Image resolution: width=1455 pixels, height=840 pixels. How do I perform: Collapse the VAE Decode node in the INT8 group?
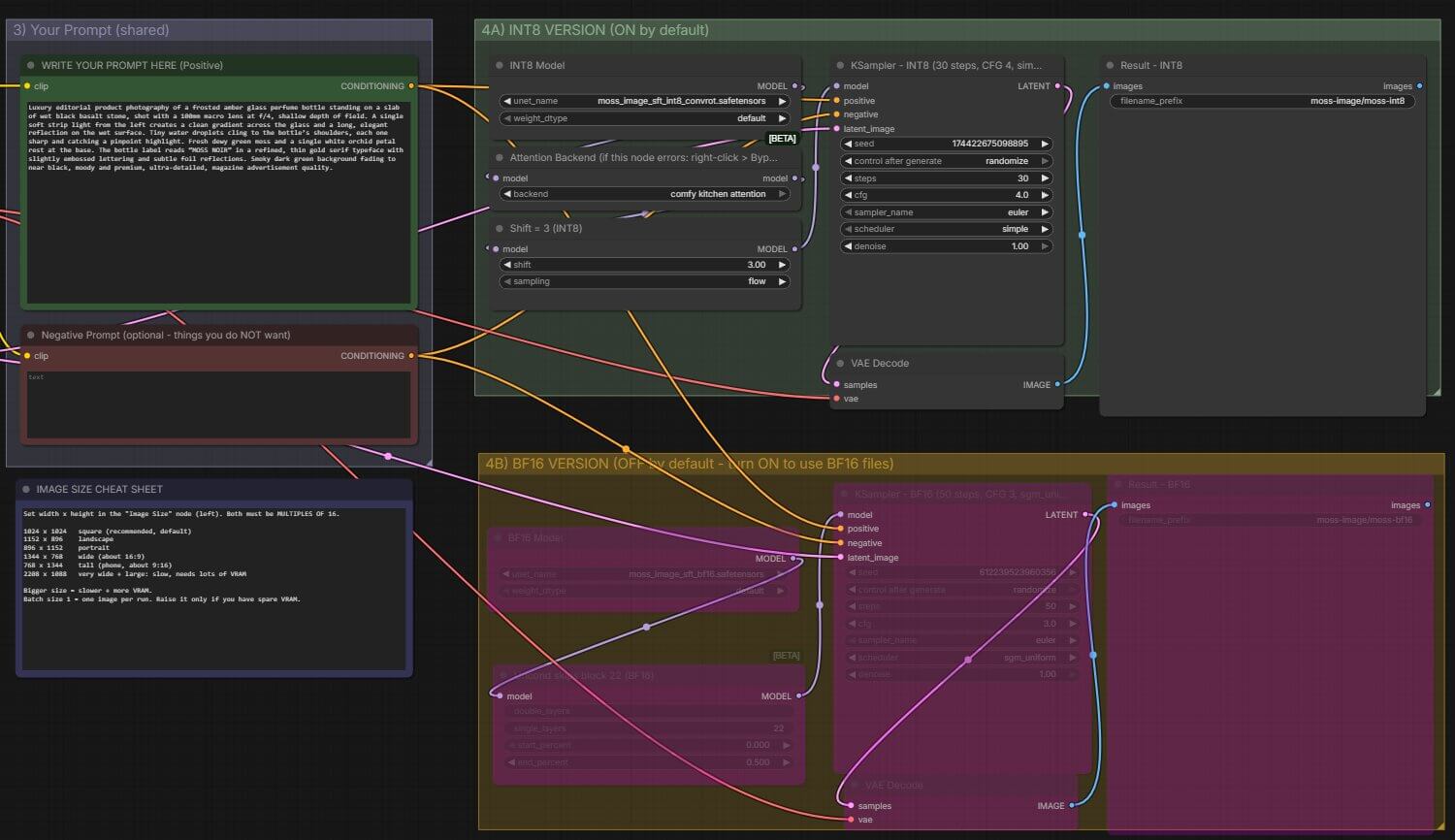(x=841, y=364)
